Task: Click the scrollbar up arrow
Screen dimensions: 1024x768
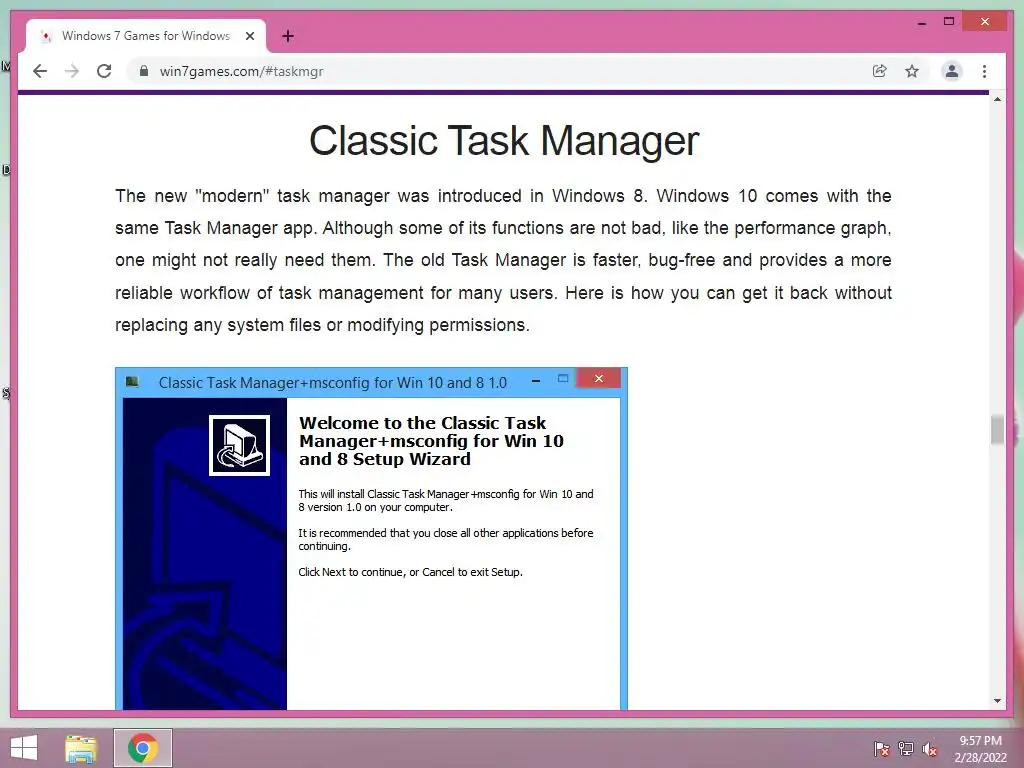Action: click(x=997, y=99)
